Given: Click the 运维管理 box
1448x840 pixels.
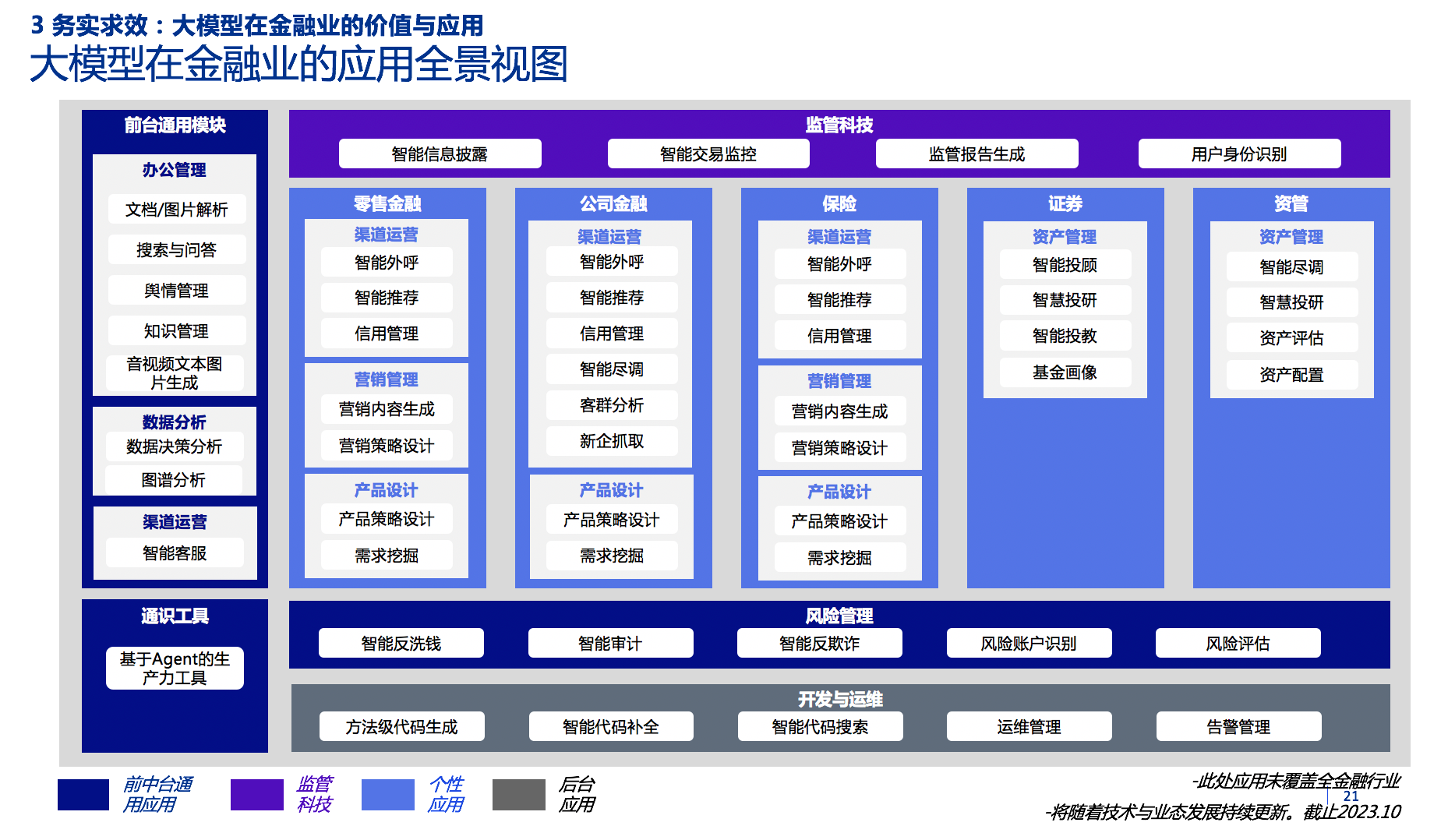Looking at the screenshot, I should click(1029, 726).
